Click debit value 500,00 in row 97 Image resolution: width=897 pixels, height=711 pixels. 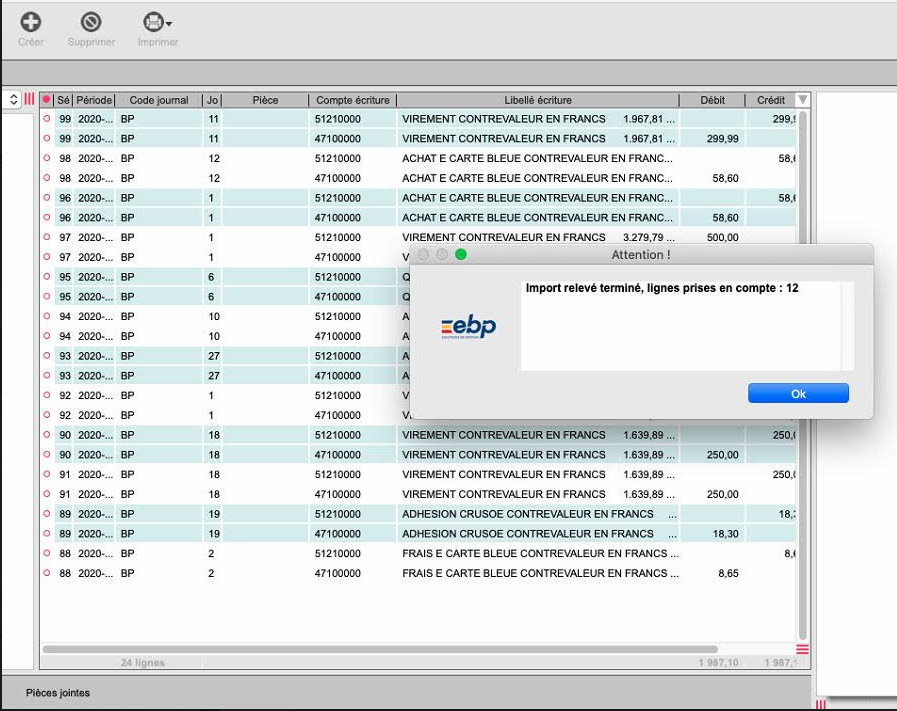(723, 237)
